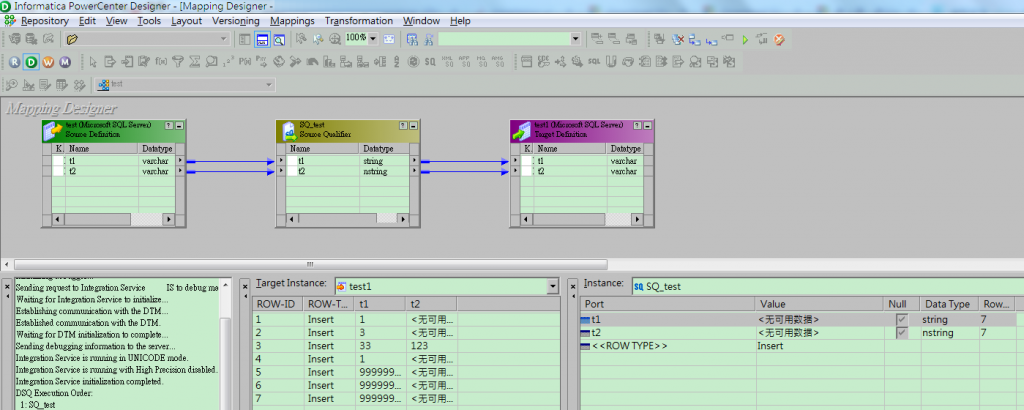
Task: Open the 'test' mapping dropdown
Action: (x=268, y=85)
